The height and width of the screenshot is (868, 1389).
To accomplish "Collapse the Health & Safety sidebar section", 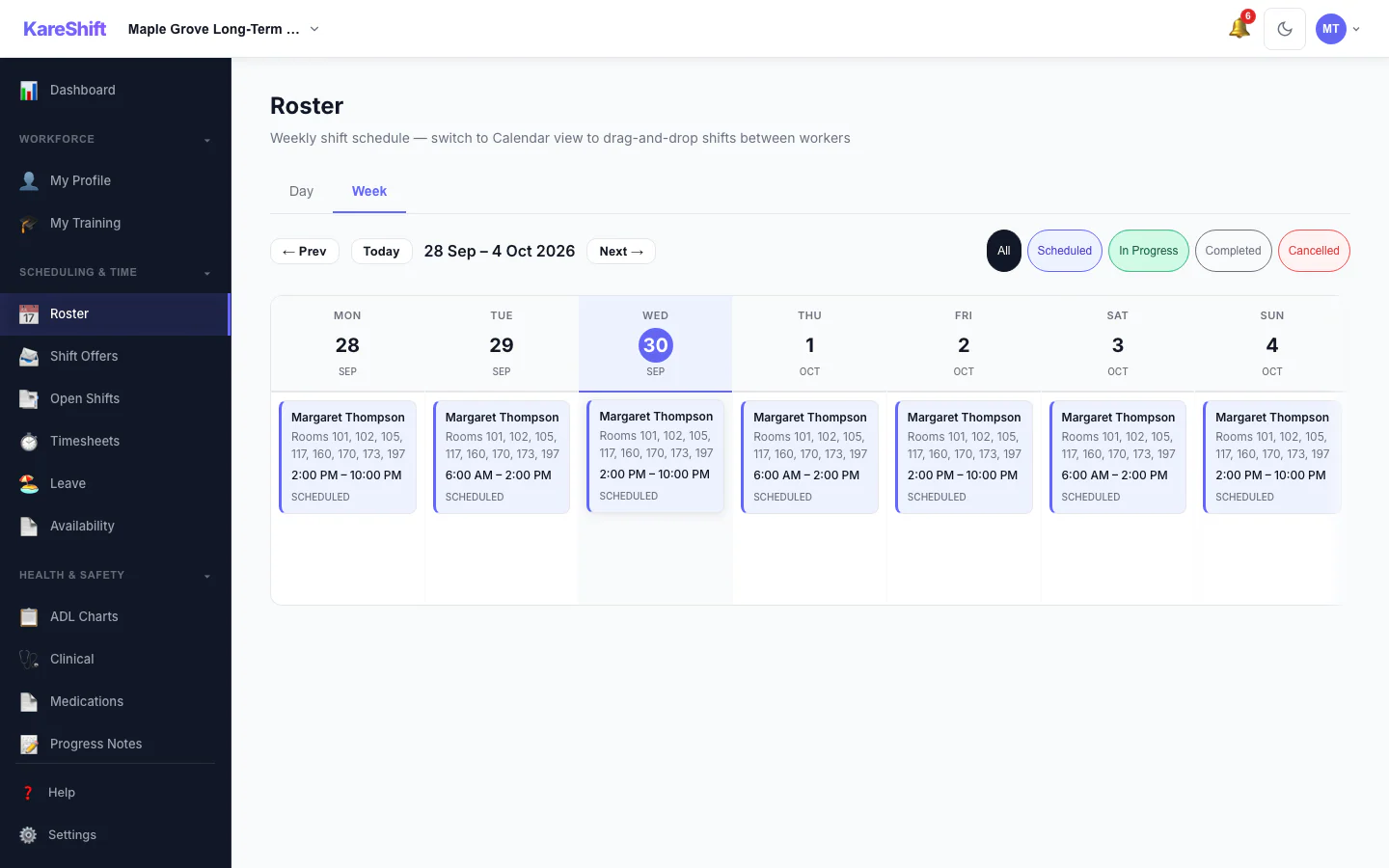I will click(116, 575).
